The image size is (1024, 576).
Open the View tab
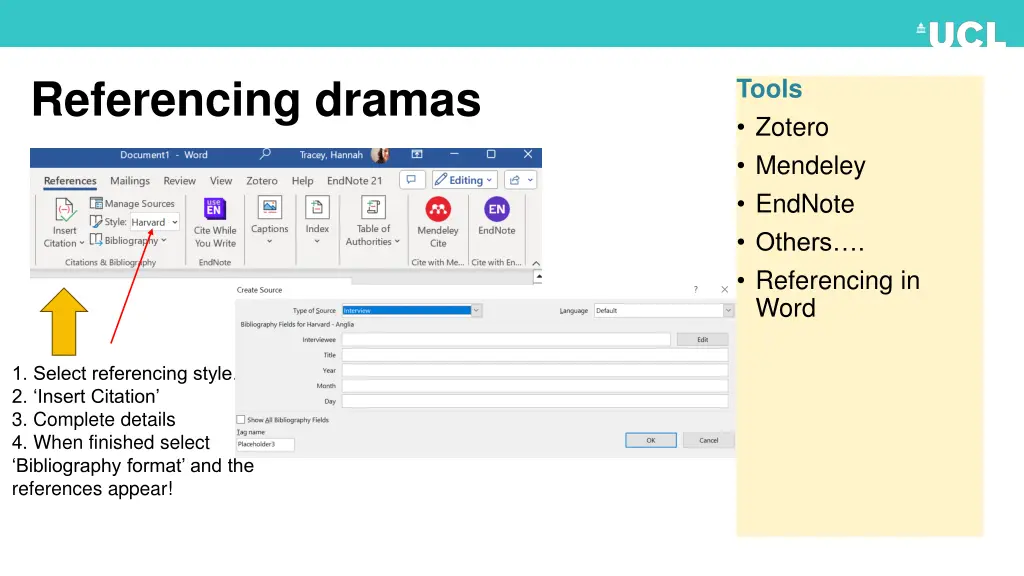click(221, 181)
